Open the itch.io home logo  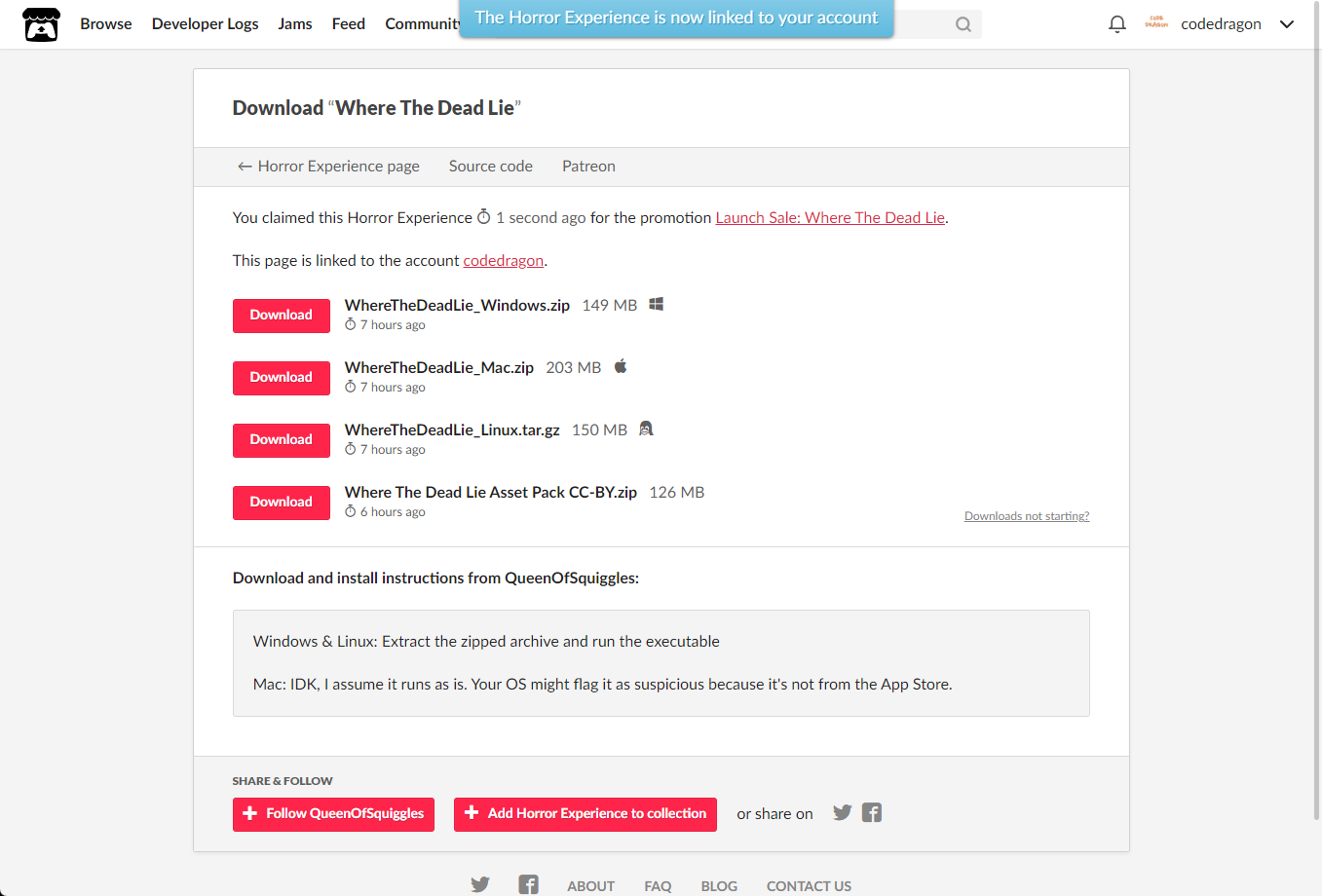[x=41, y=24]
